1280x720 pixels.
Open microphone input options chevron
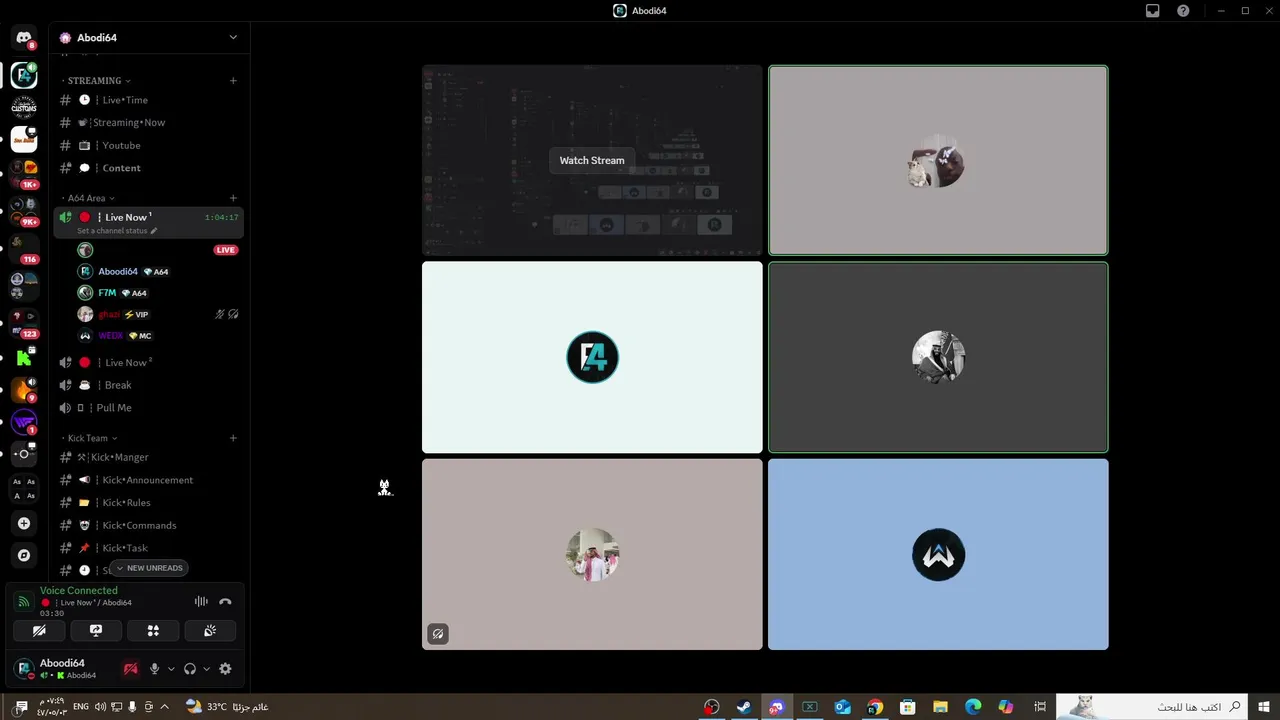click(x=171, y=669)
